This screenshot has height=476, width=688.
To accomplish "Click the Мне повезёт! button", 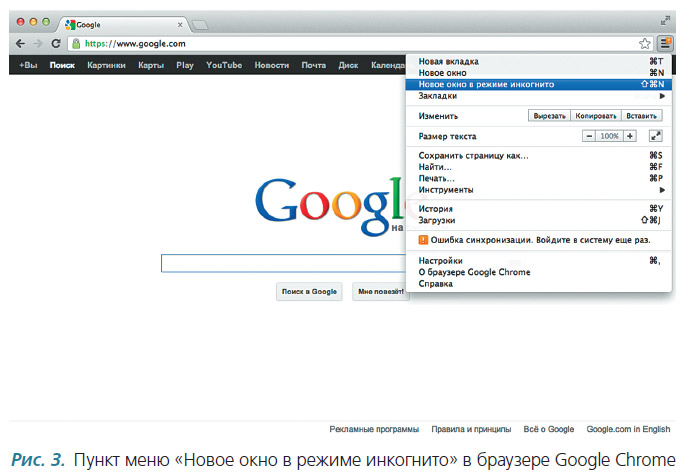I will (x=381, y=291).
